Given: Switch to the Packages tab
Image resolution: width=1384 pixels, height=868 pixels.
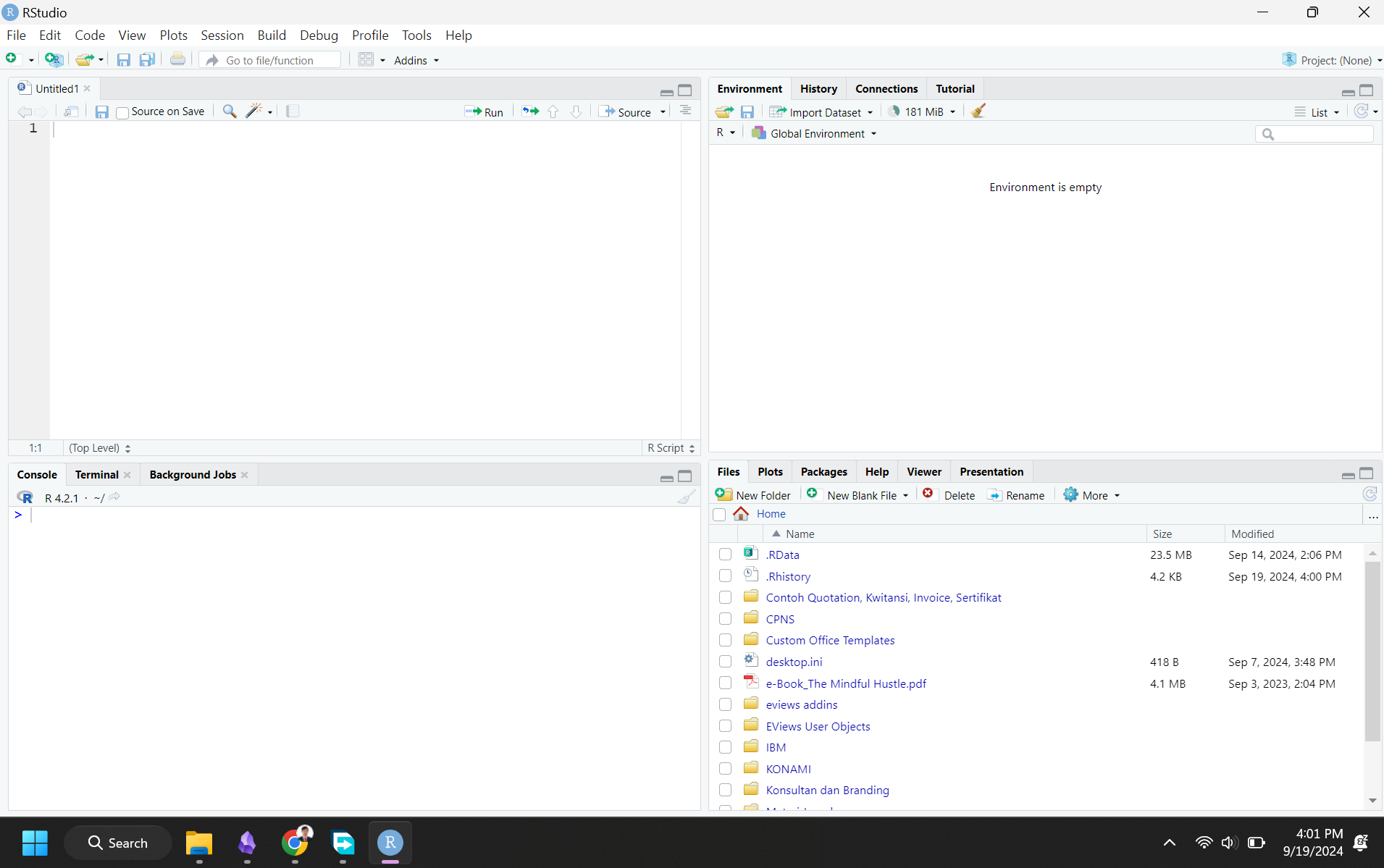Looking at the screenshot, I should (823, 471).
